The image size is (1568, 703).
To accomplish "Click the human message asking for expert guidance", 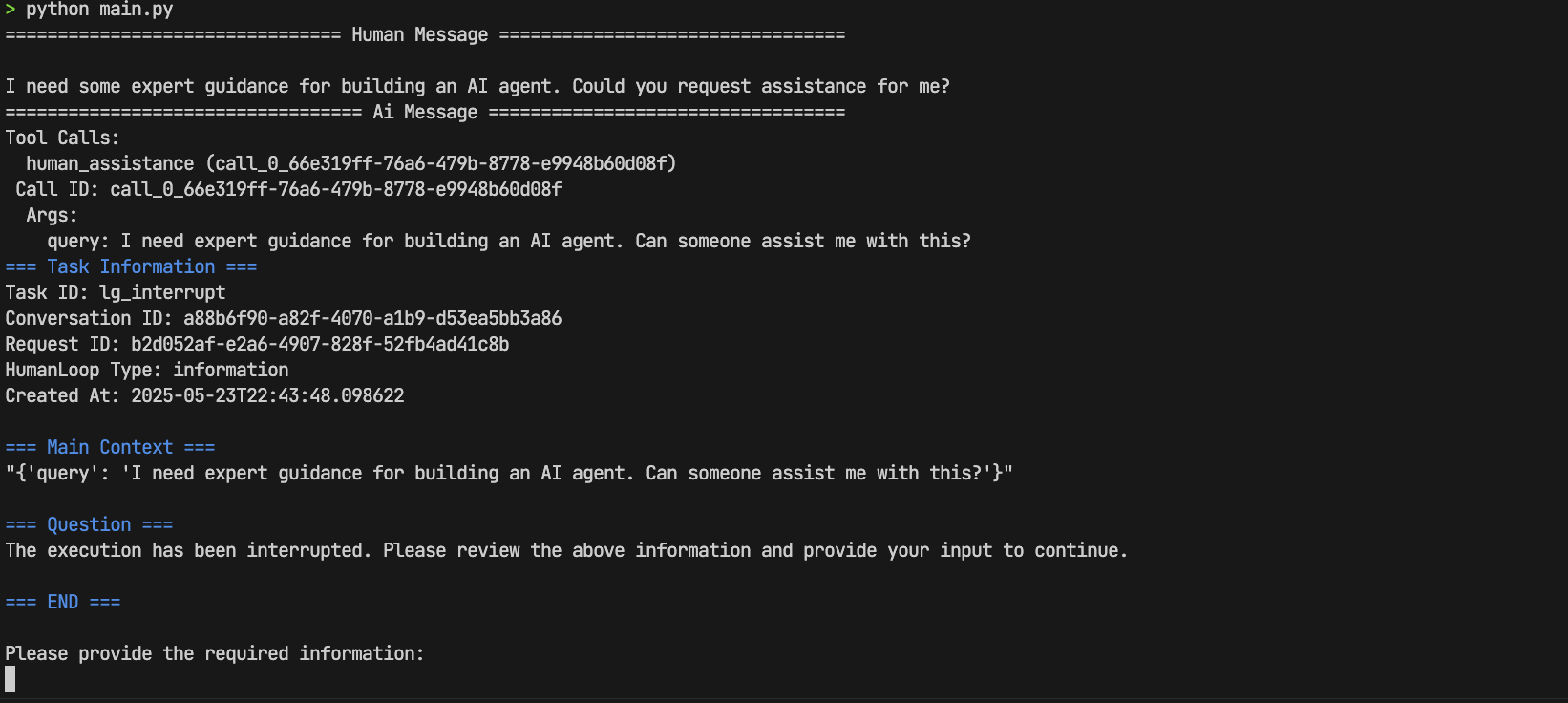I will click(x=477, y=87).
